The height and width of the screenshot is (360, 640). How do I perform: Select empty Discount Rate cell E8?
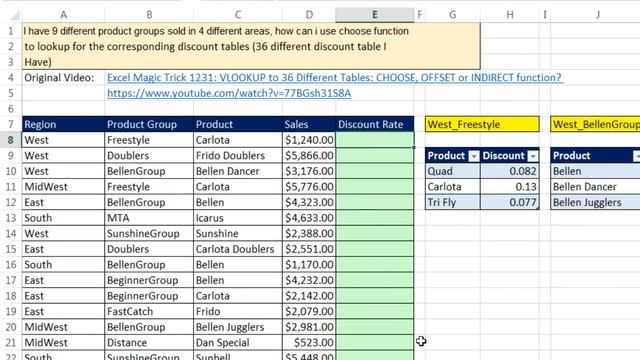click(375, 140)
